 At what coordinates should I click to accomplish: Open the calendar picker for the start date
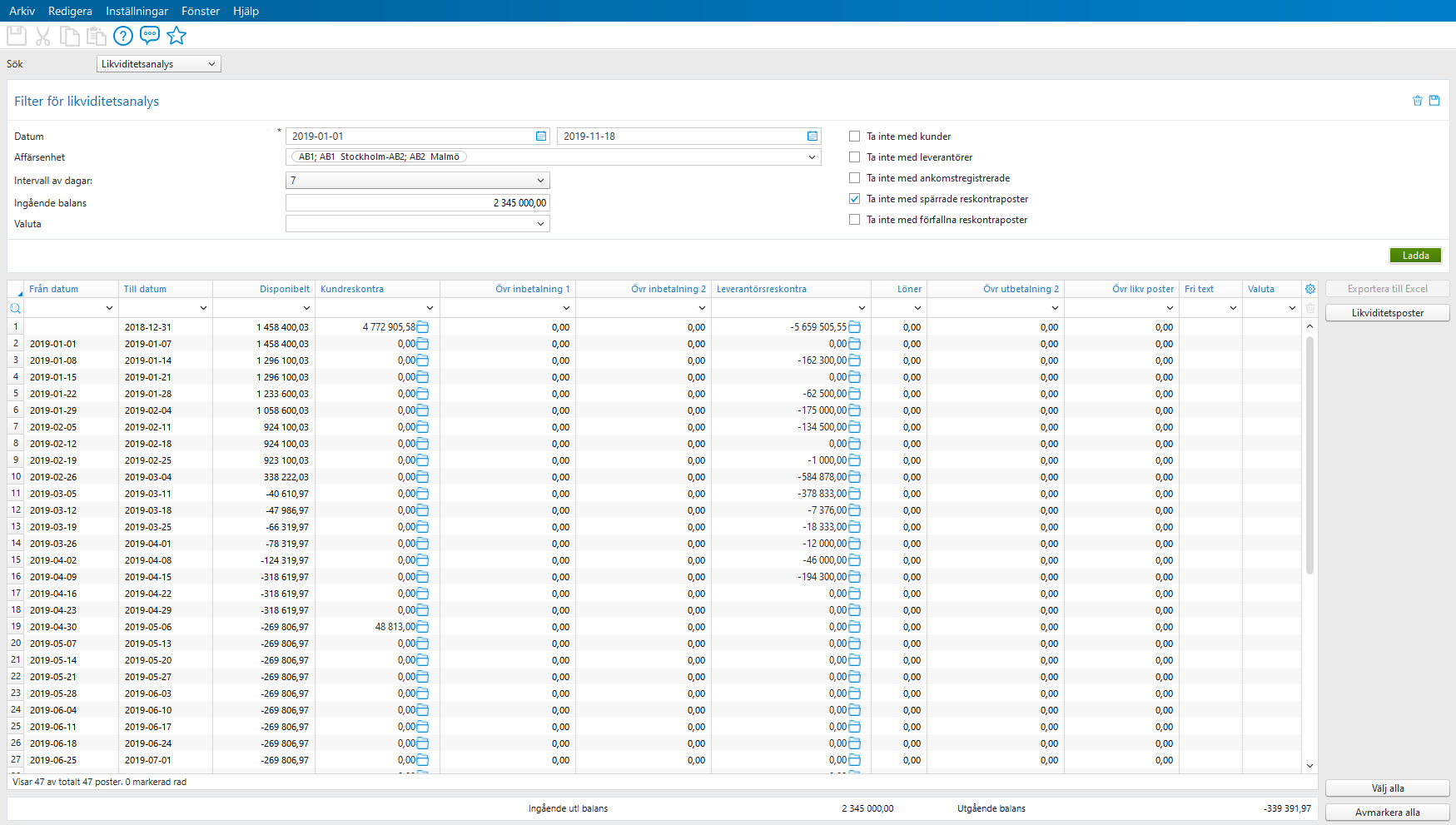[541, 136]
